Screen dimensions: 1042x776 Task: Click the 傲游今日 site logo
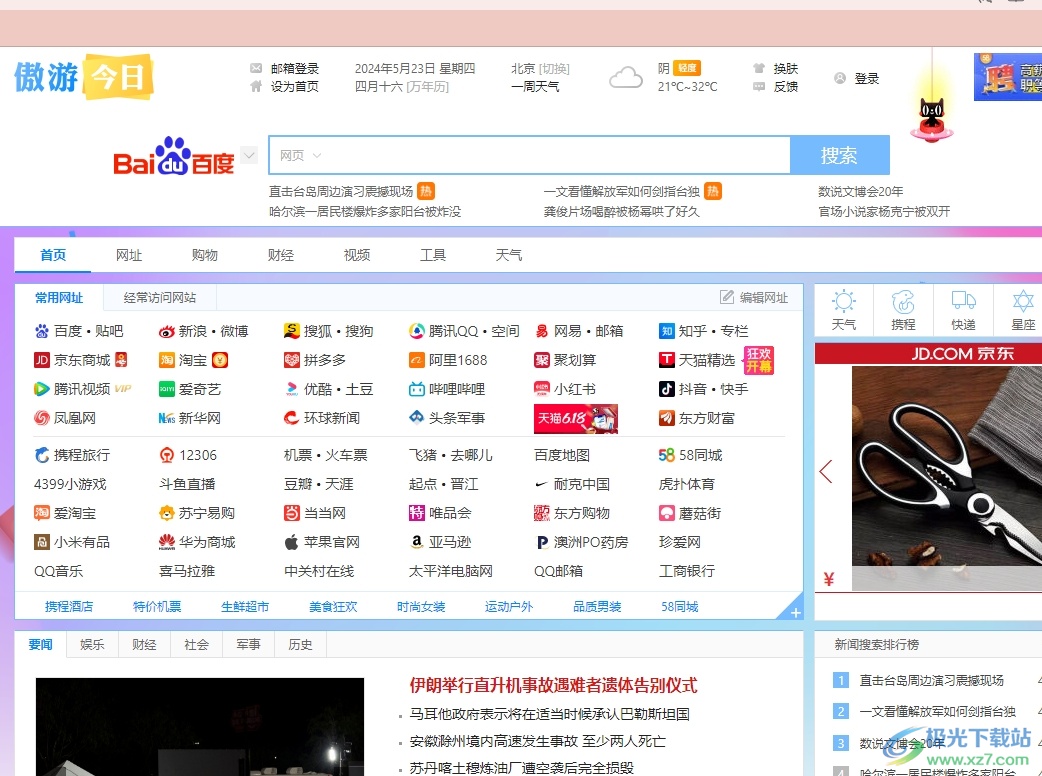tap(84, 77)
